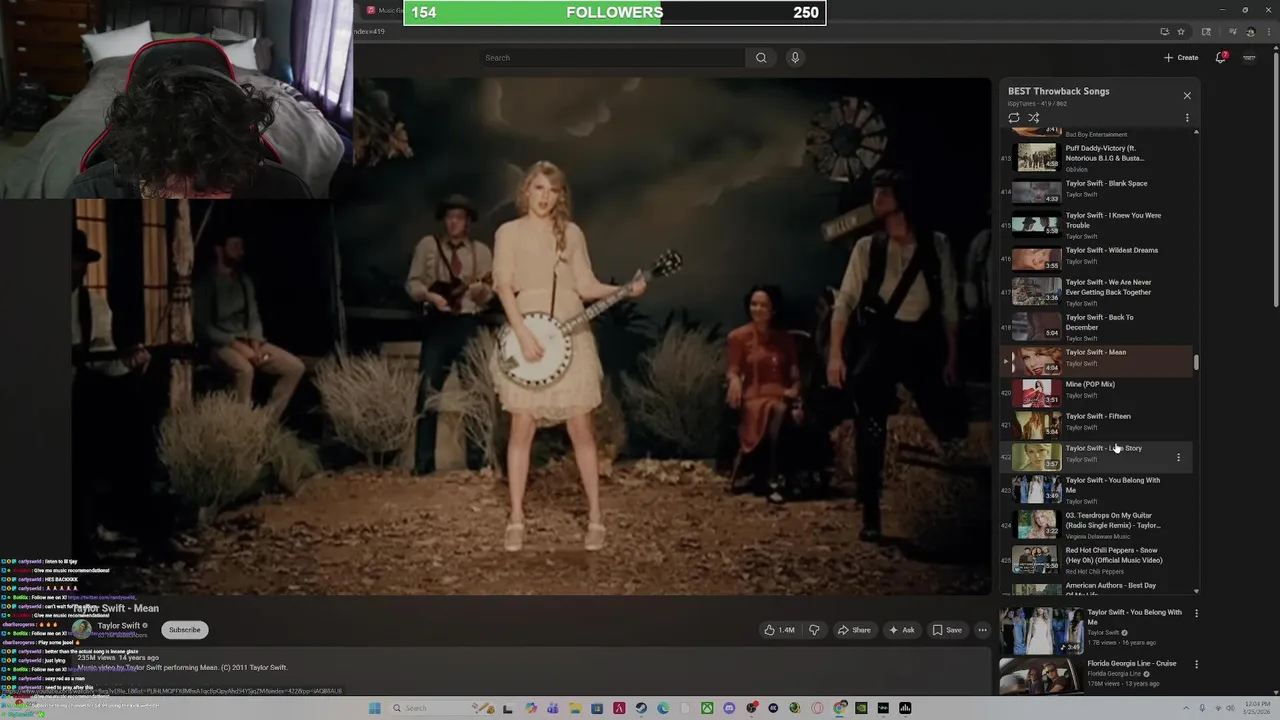Click the Windows taskbar search box
Screen dimensions: 1280x720
click(440, 708)
